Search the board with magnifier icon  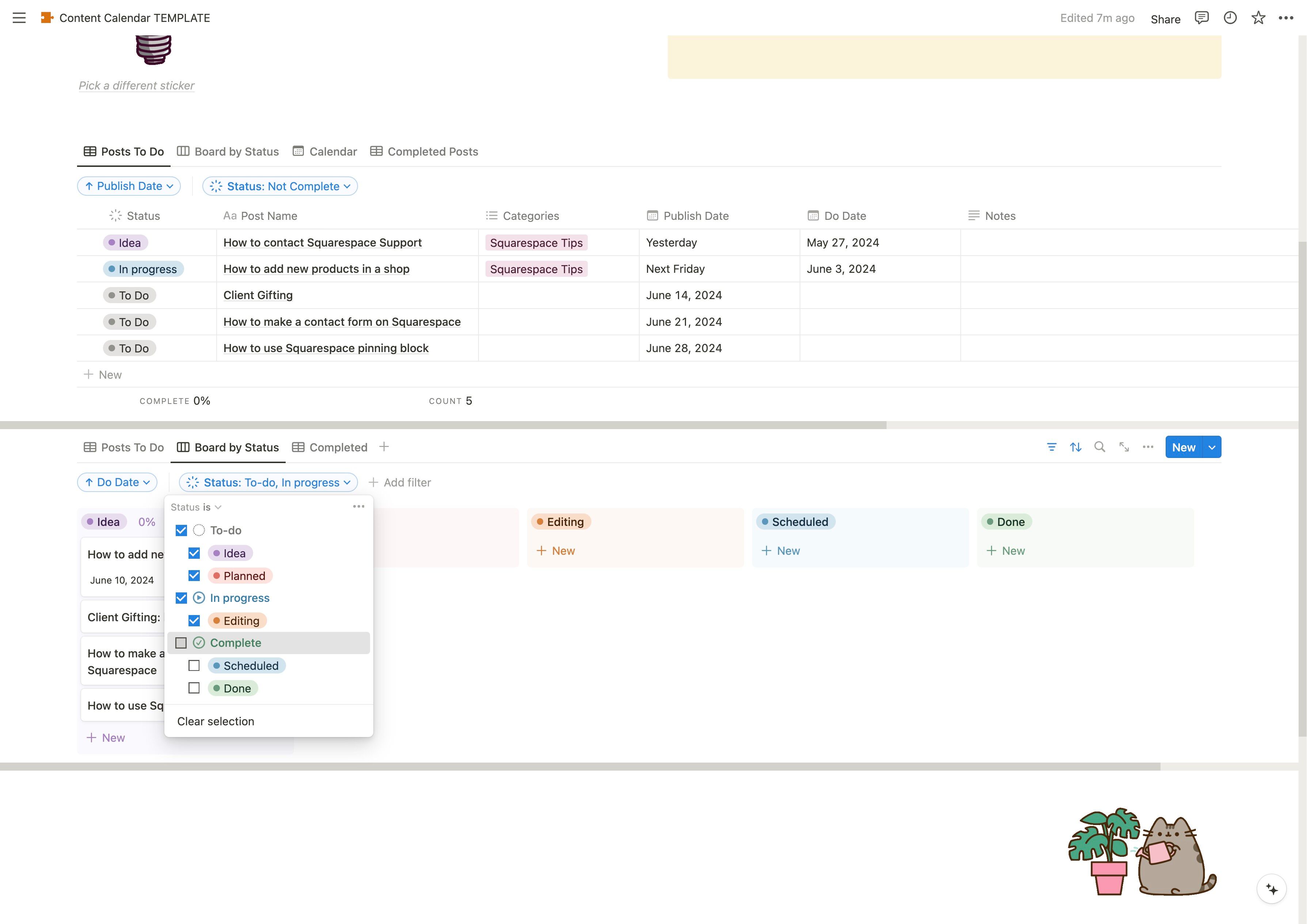1100,447
